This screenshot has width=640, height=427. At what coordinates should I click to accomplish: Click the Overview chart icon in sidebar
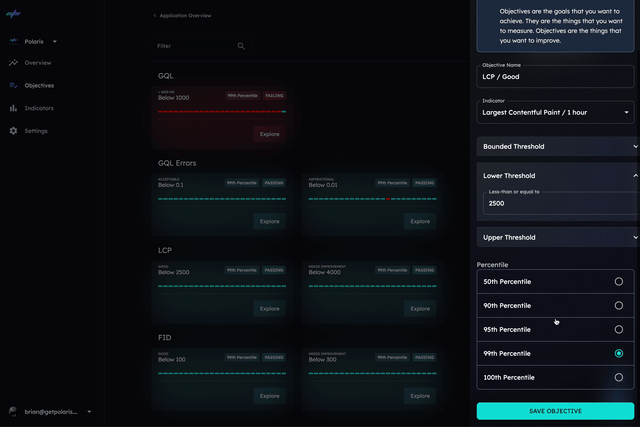[x=13, y=63]
